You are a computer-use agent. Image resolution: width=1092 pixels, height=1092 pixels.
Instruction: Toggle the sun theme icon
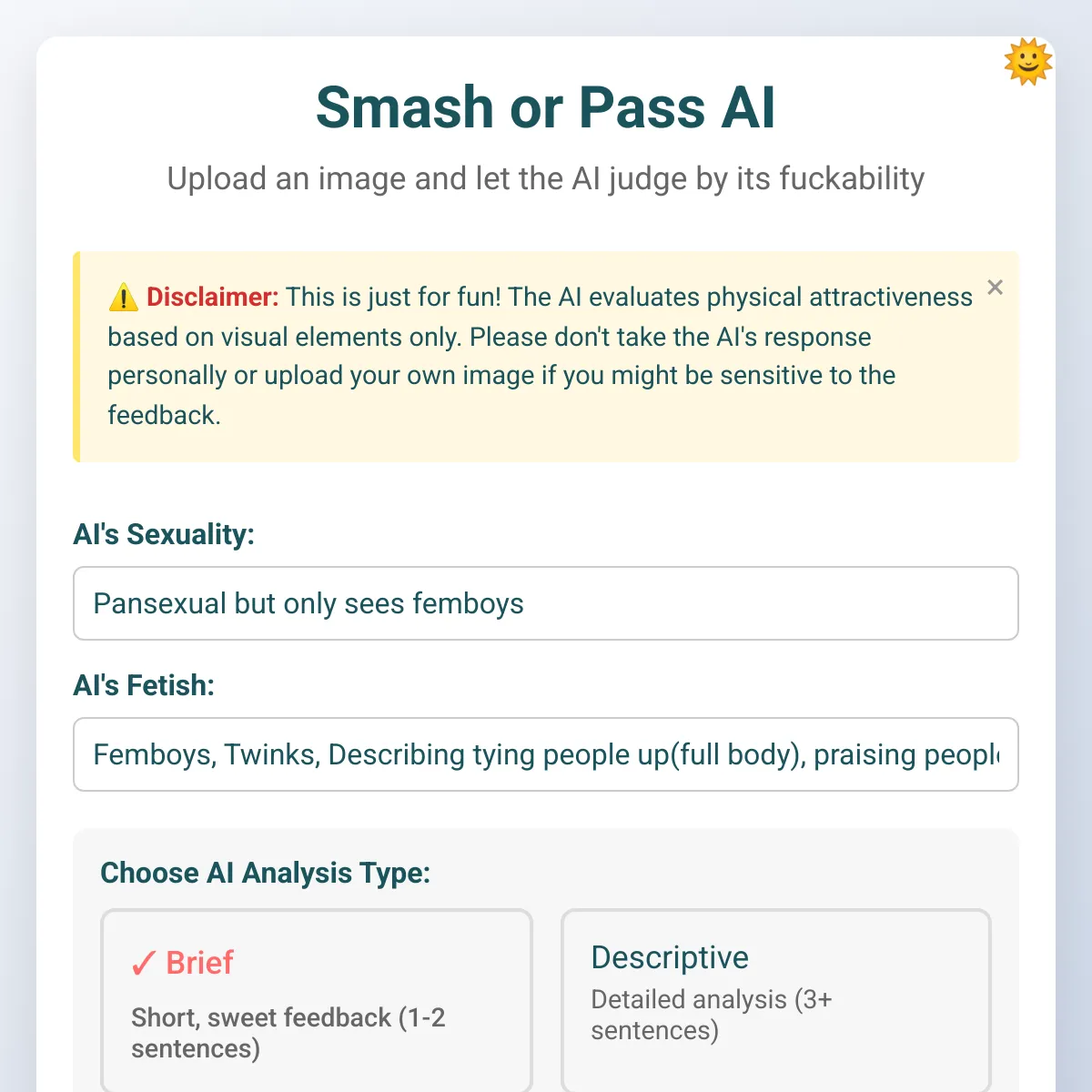1027,62
